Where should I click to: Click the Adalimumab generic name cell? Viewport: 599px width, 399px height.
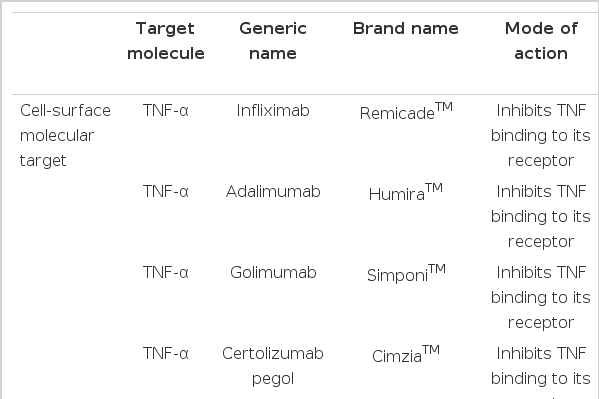273,192
